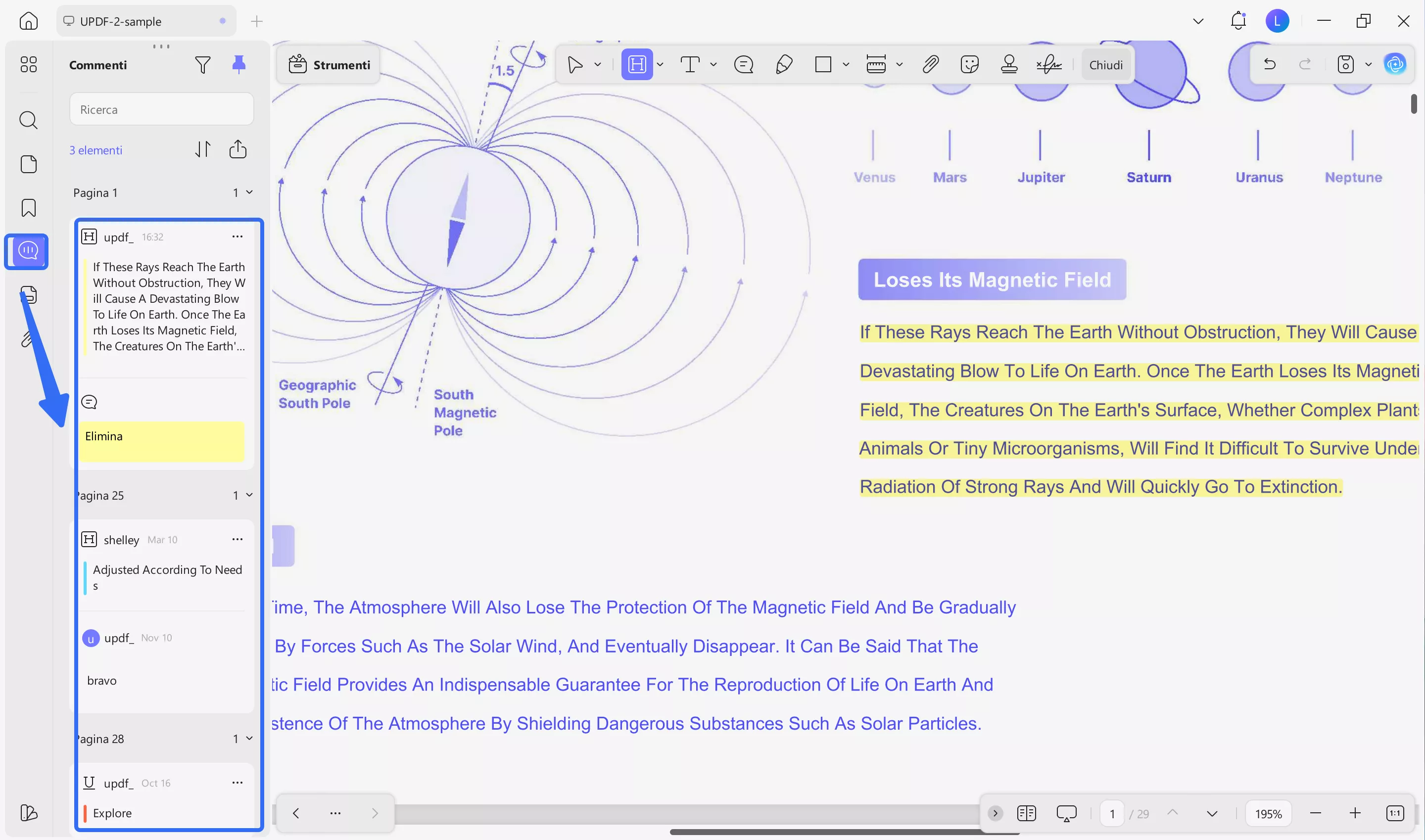Open the text tool dropdown arrow
This screenshot has width=1425, height=840.
713,64
